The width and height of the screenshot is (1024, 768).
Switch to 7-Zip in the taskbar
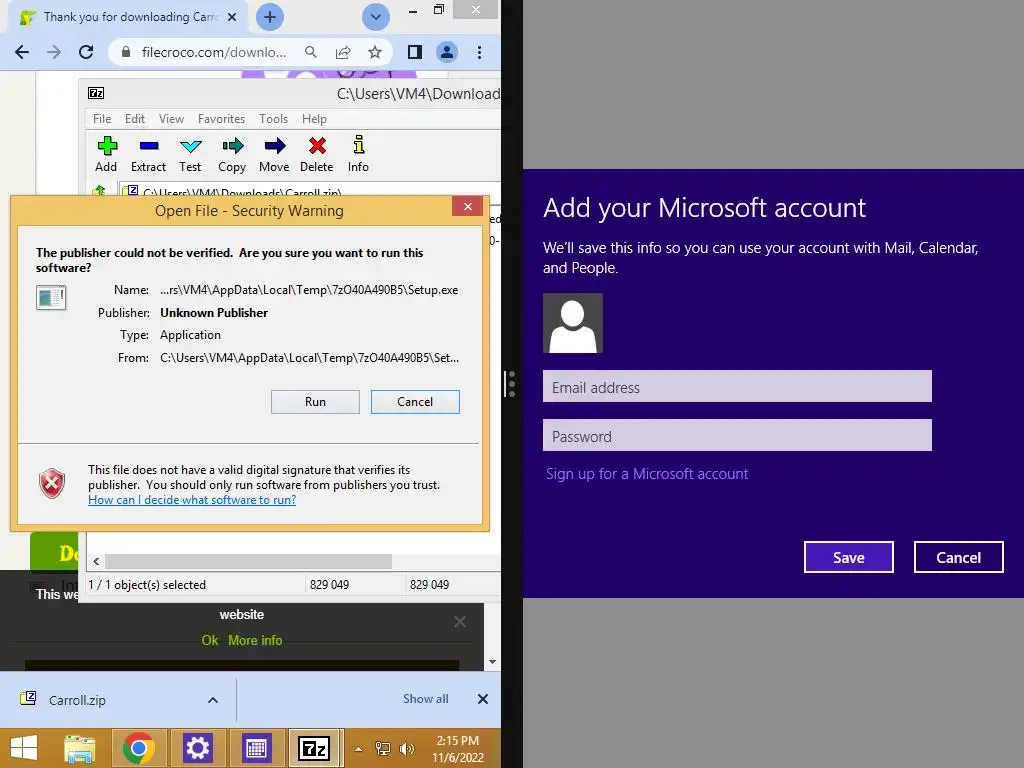pos(314,748)
